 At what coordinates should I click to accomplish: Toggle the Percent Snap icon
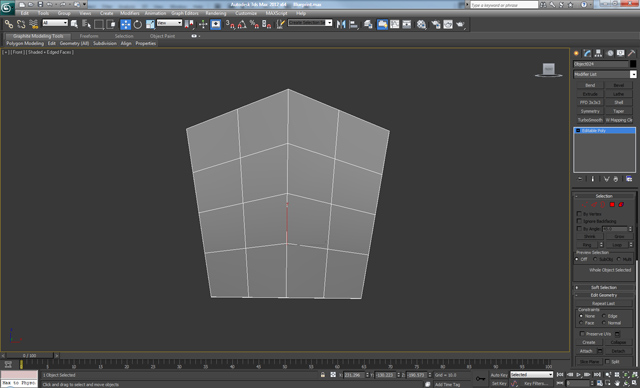[254, 24]
